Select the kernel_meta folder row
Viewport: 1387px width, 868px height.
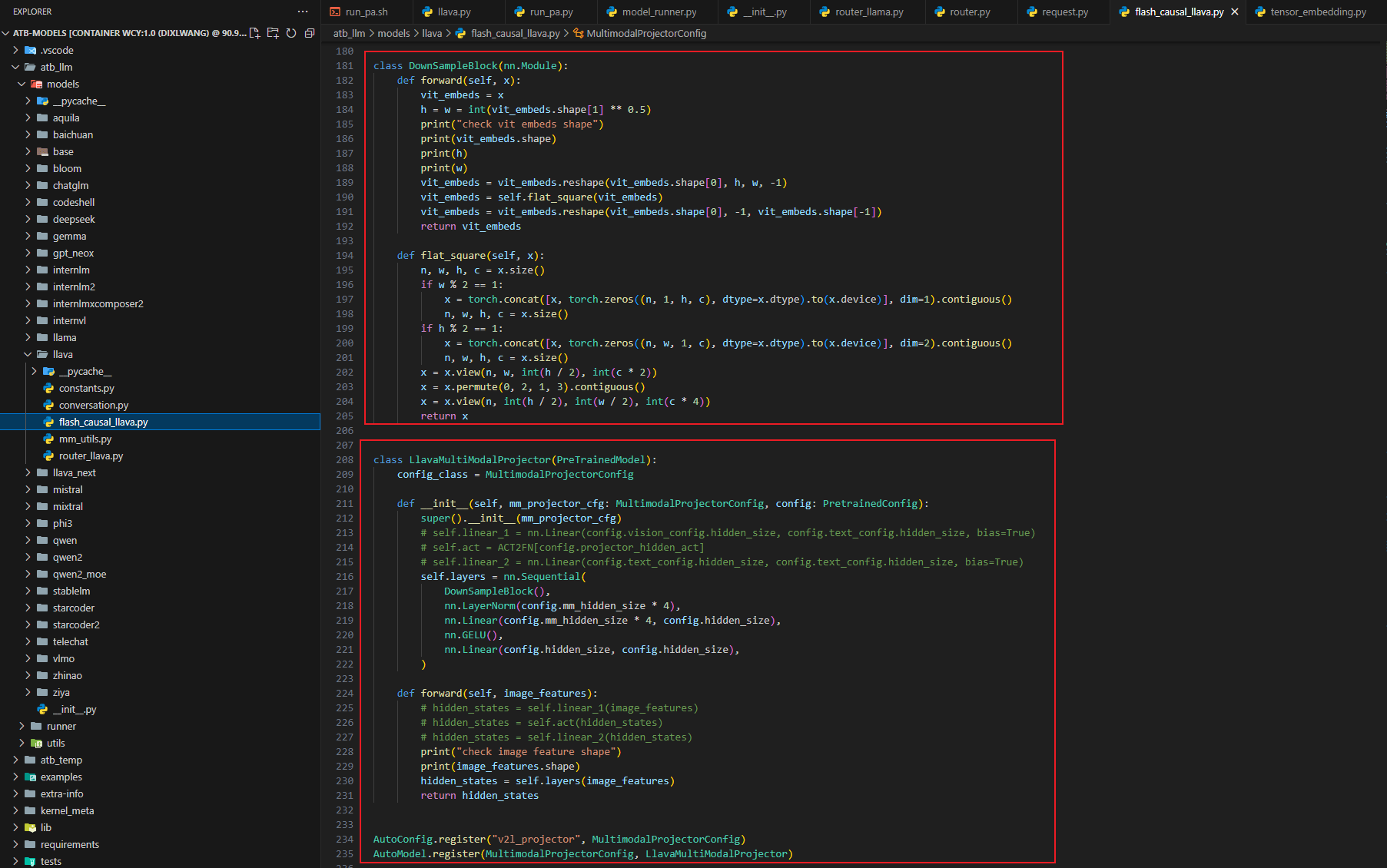coord(160,810)
